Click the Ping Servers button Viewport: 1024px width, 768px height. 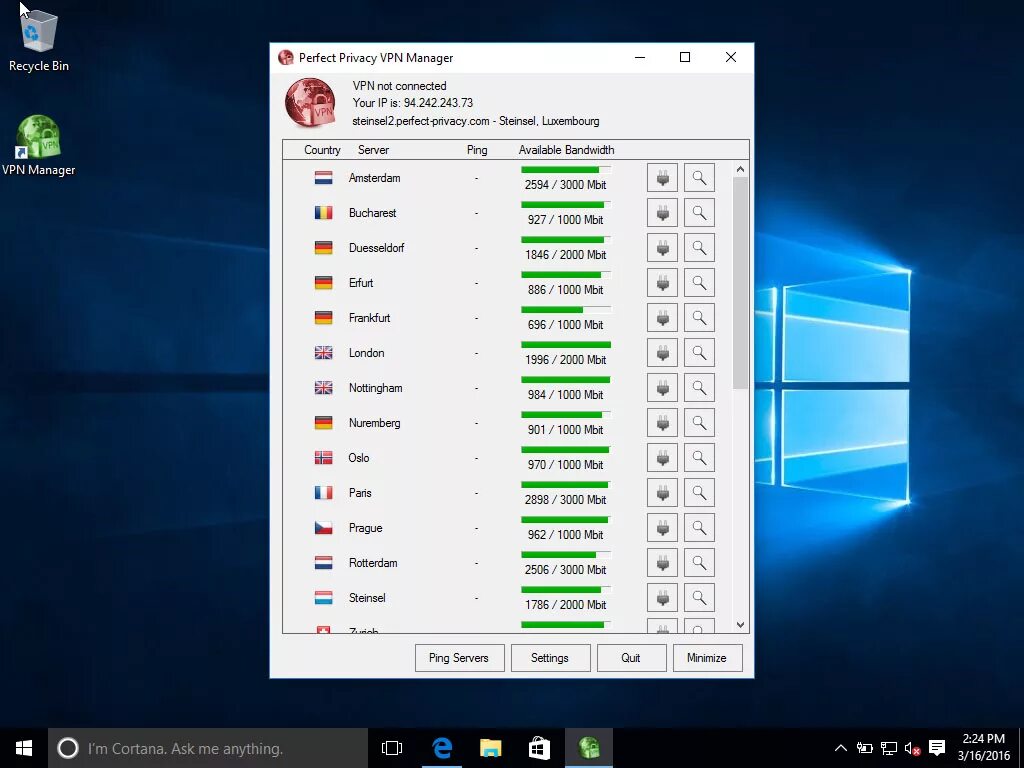(x=459, y=658)
